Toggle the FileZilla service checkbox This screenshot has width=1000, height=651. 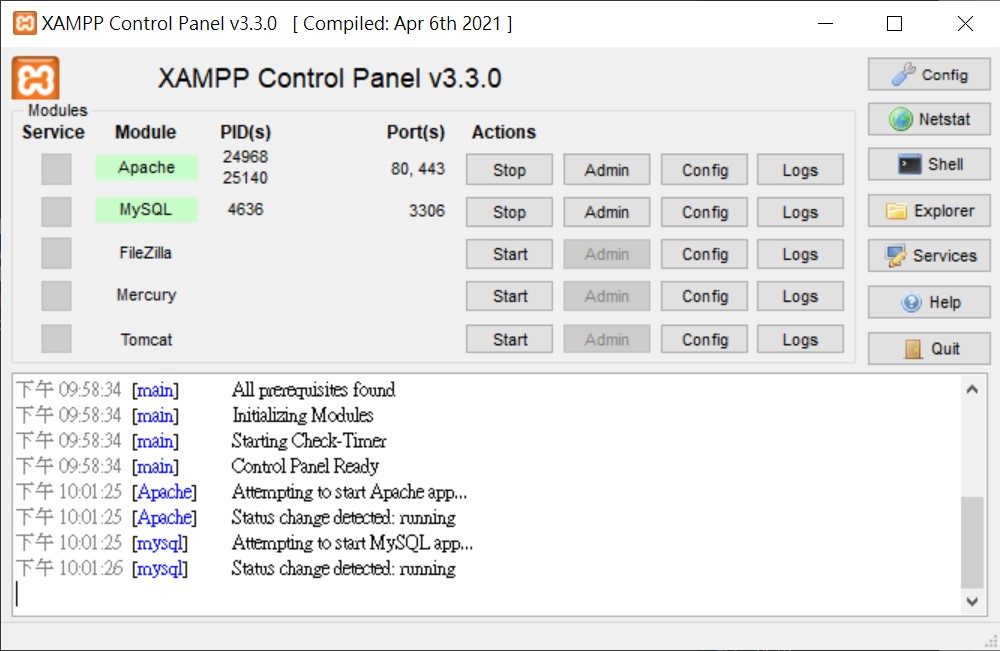[56, 254]
